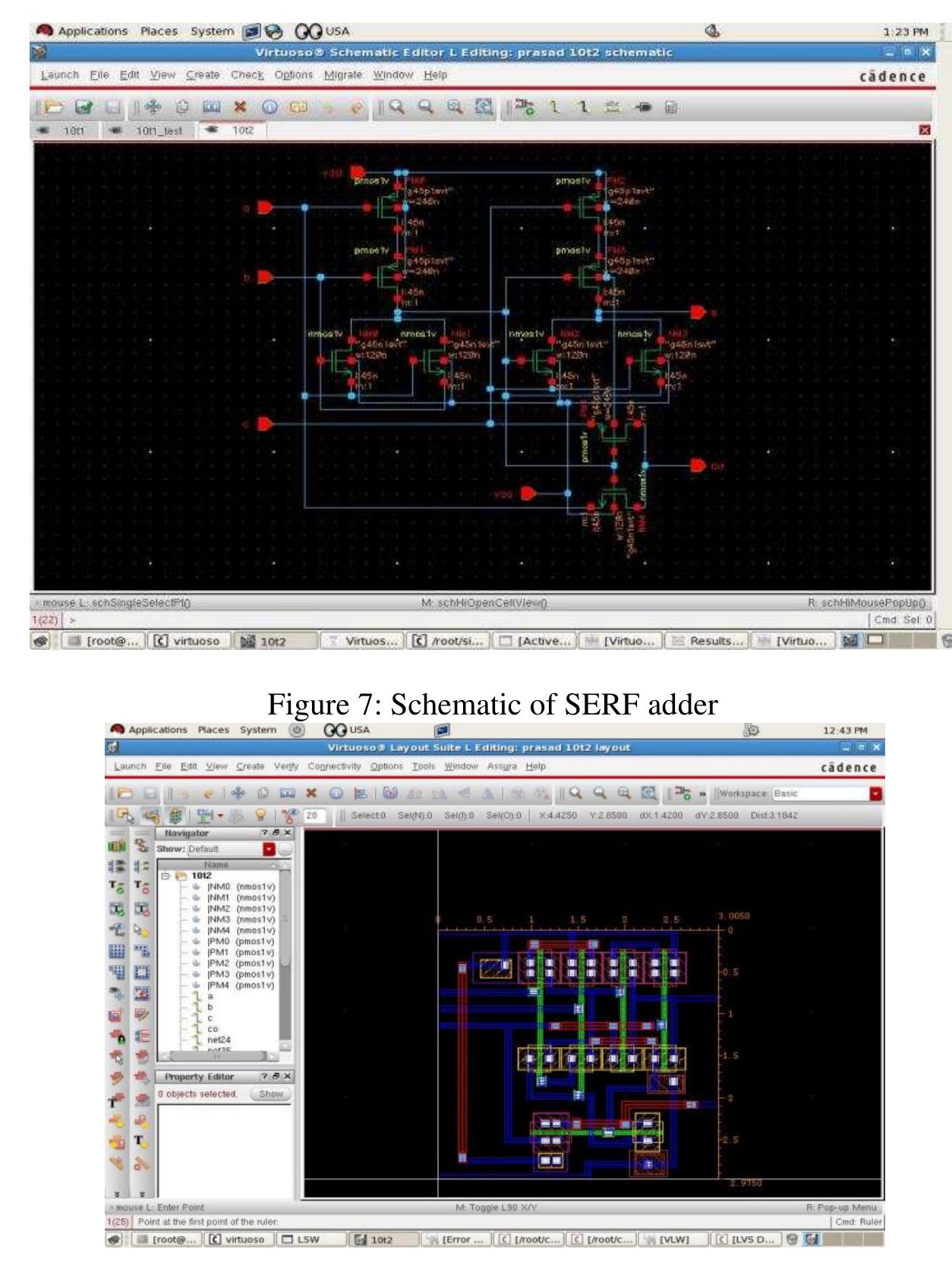This screenshot has width=952, height=1265.
Task: Click the light bulb icon in Layout Suite second toolbar
Action: click(260, 815)
